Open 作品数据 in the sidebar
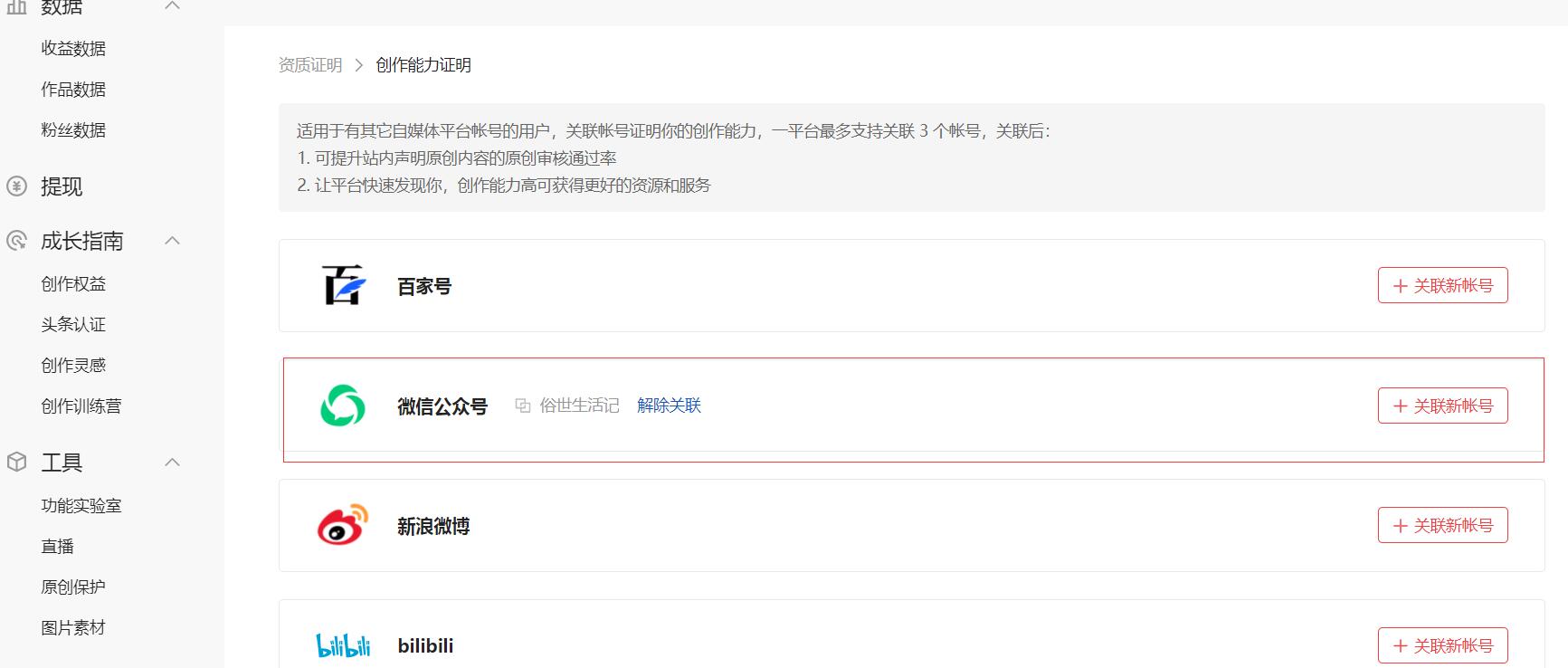The height and width of the screenshot is (668, 1568). point(73,90)
